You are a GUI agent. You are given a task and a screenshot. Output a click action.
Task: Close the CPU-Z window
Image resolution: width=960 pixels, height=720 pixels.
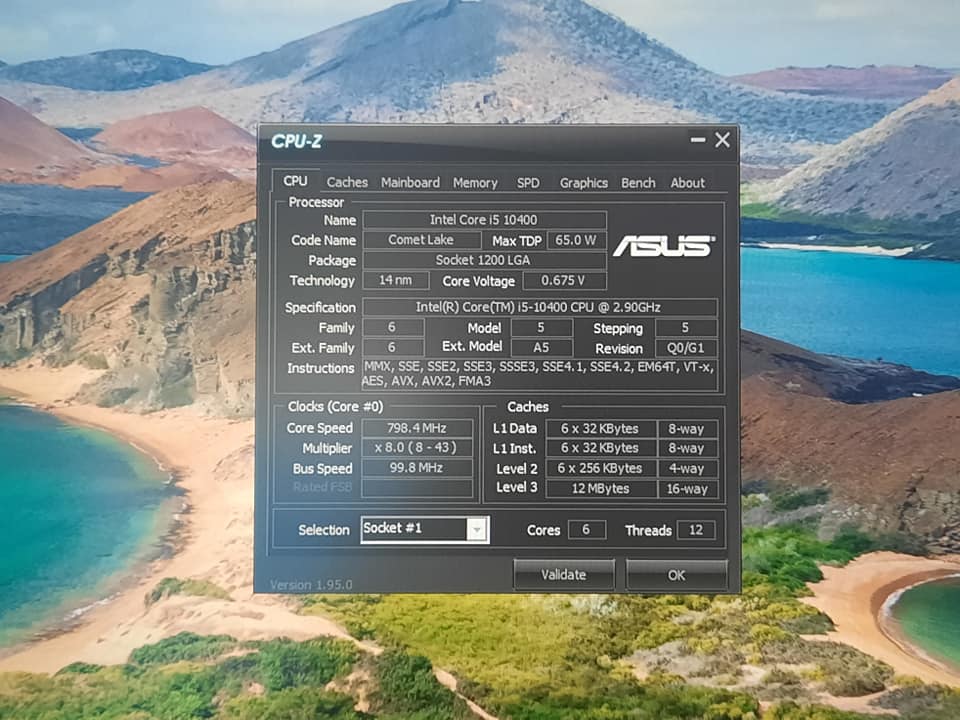coord(722,140)
